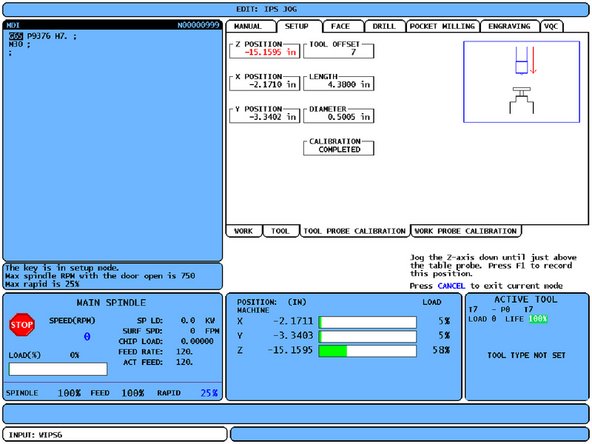592x444 pixels.
Task: Click the N00000999 program number
Action: click(198, 25)
